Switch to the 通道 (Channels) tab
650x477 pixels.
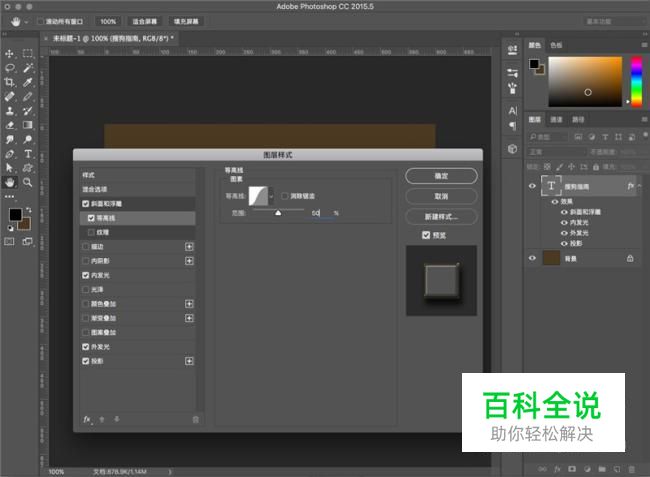click(x=557, y=119)
